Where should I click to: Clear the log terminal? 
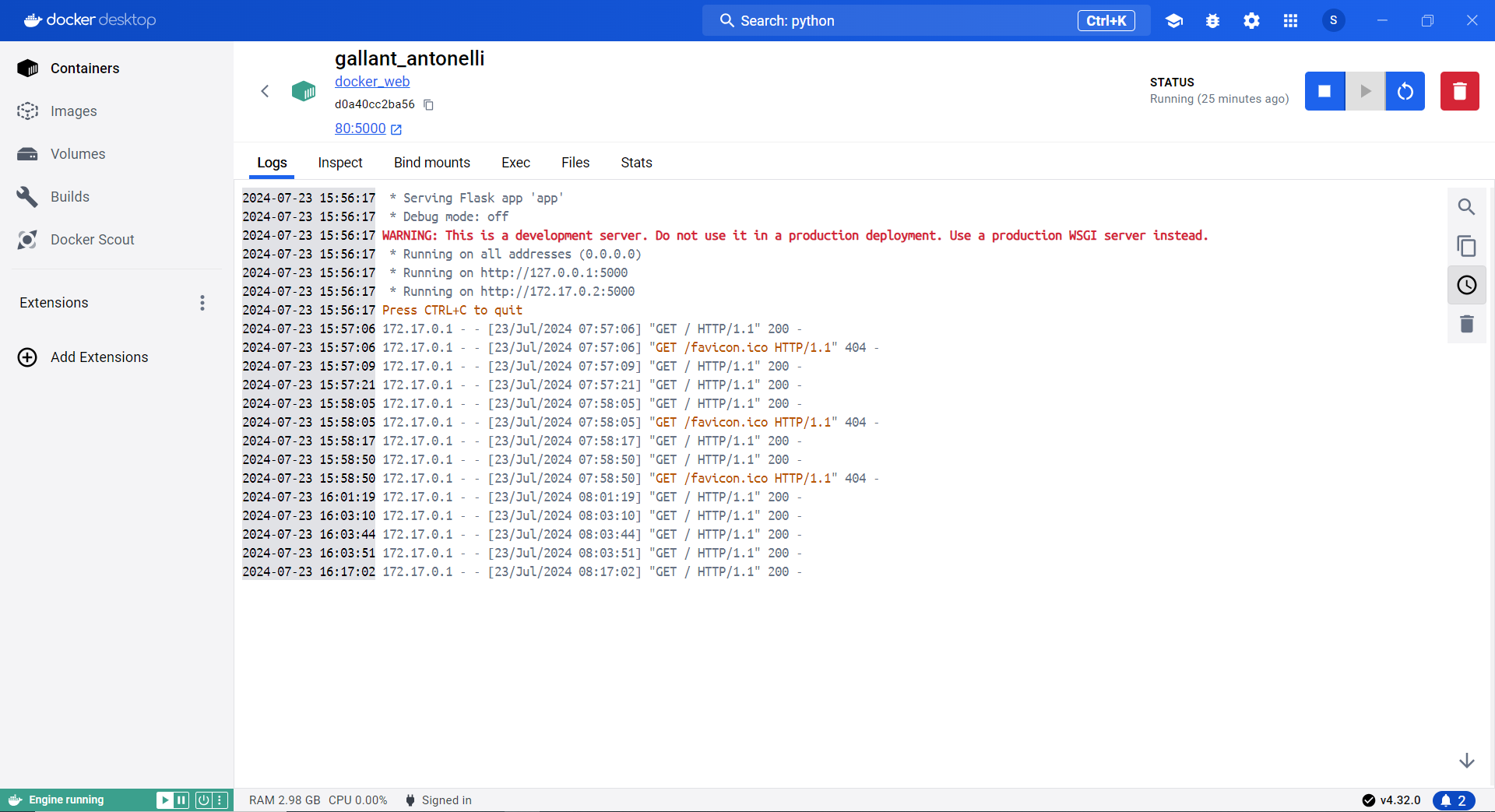(1467, 324)
